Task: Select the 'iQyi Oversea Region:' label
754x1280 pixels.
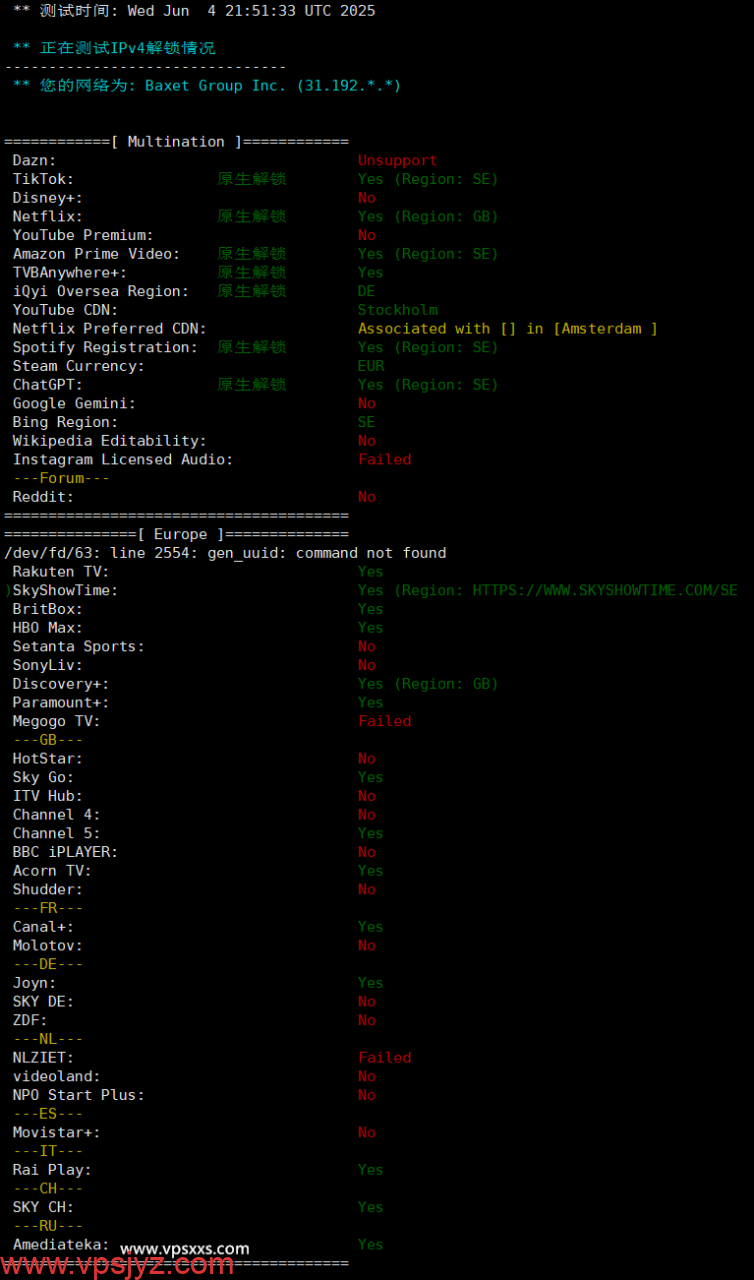Action: (101, 291)
